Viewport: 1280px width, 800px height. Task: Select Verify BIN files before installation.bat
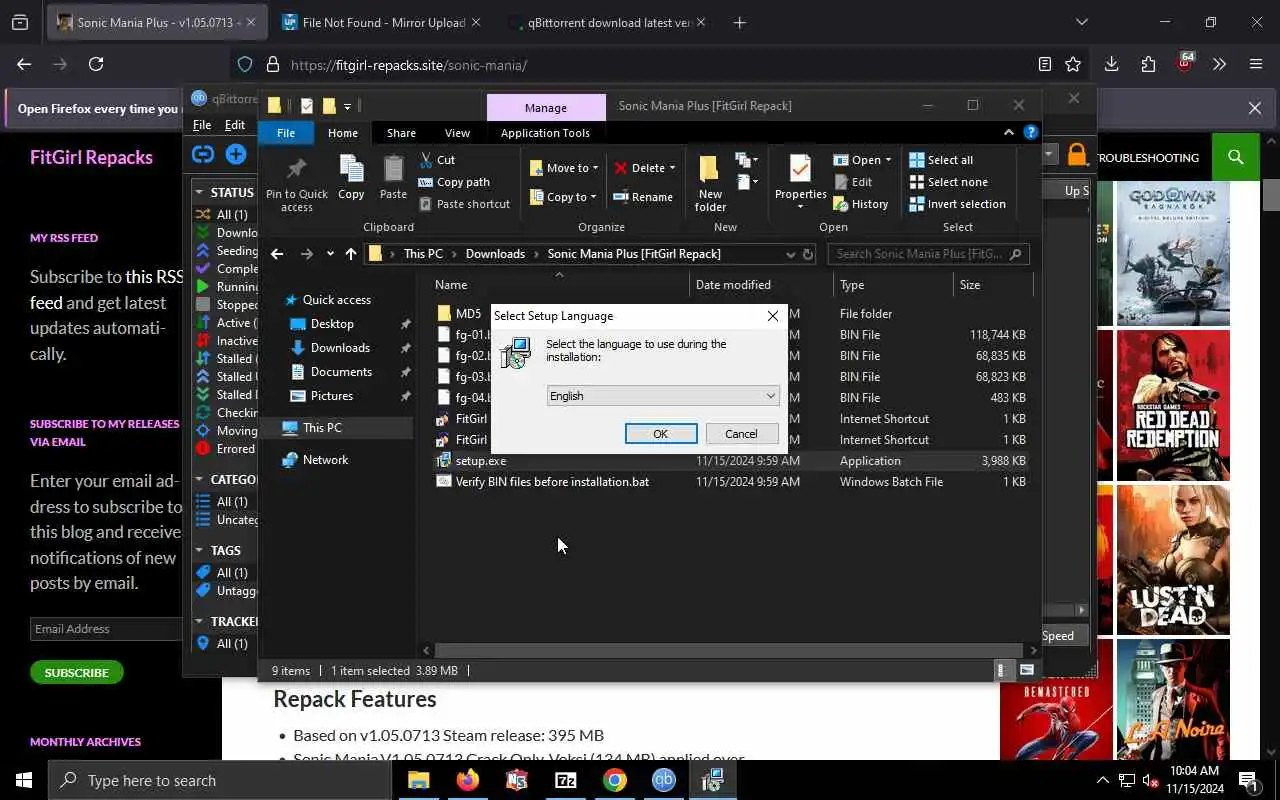point(552,482)
